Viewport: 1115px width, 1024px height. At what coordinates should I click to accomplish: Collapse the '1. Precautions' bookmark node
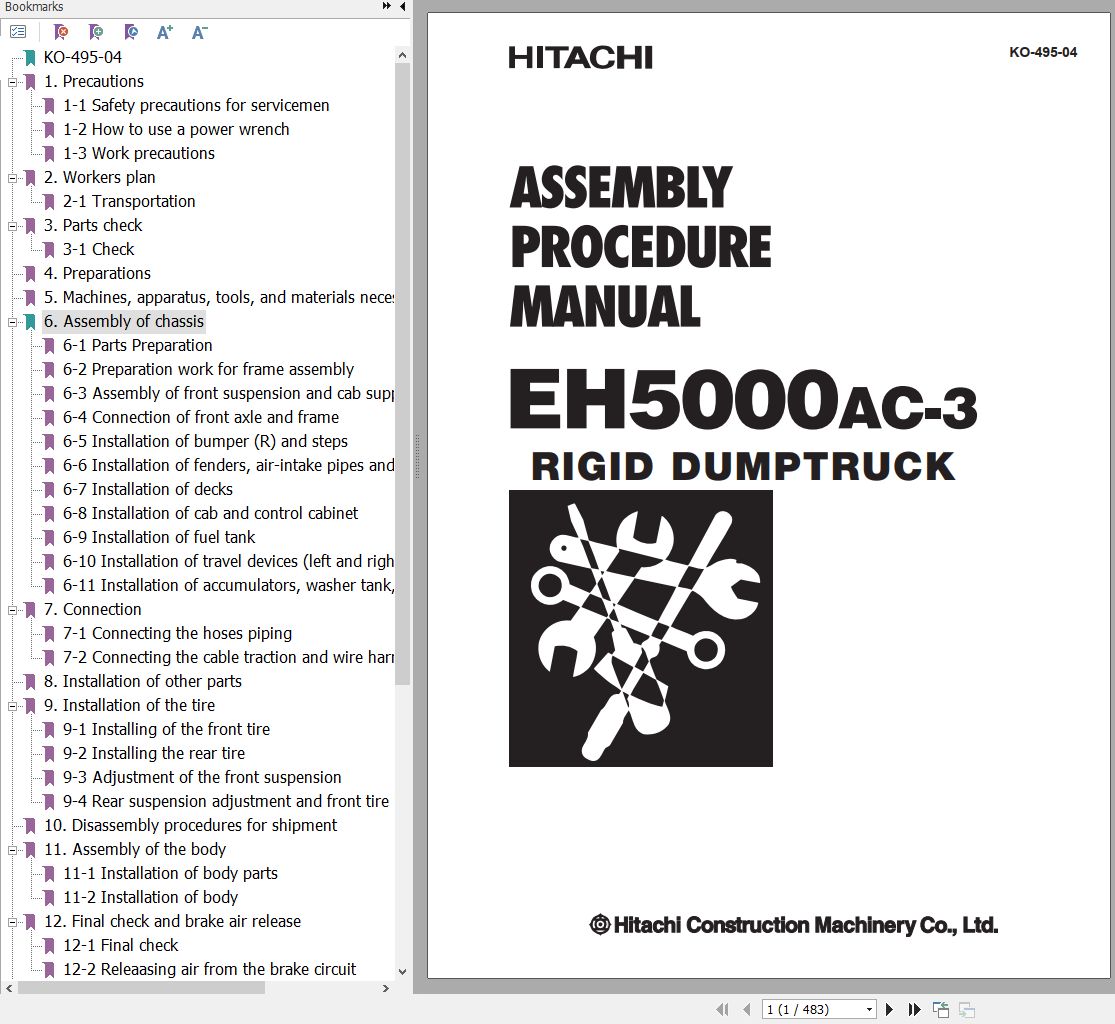pos(12,82)
